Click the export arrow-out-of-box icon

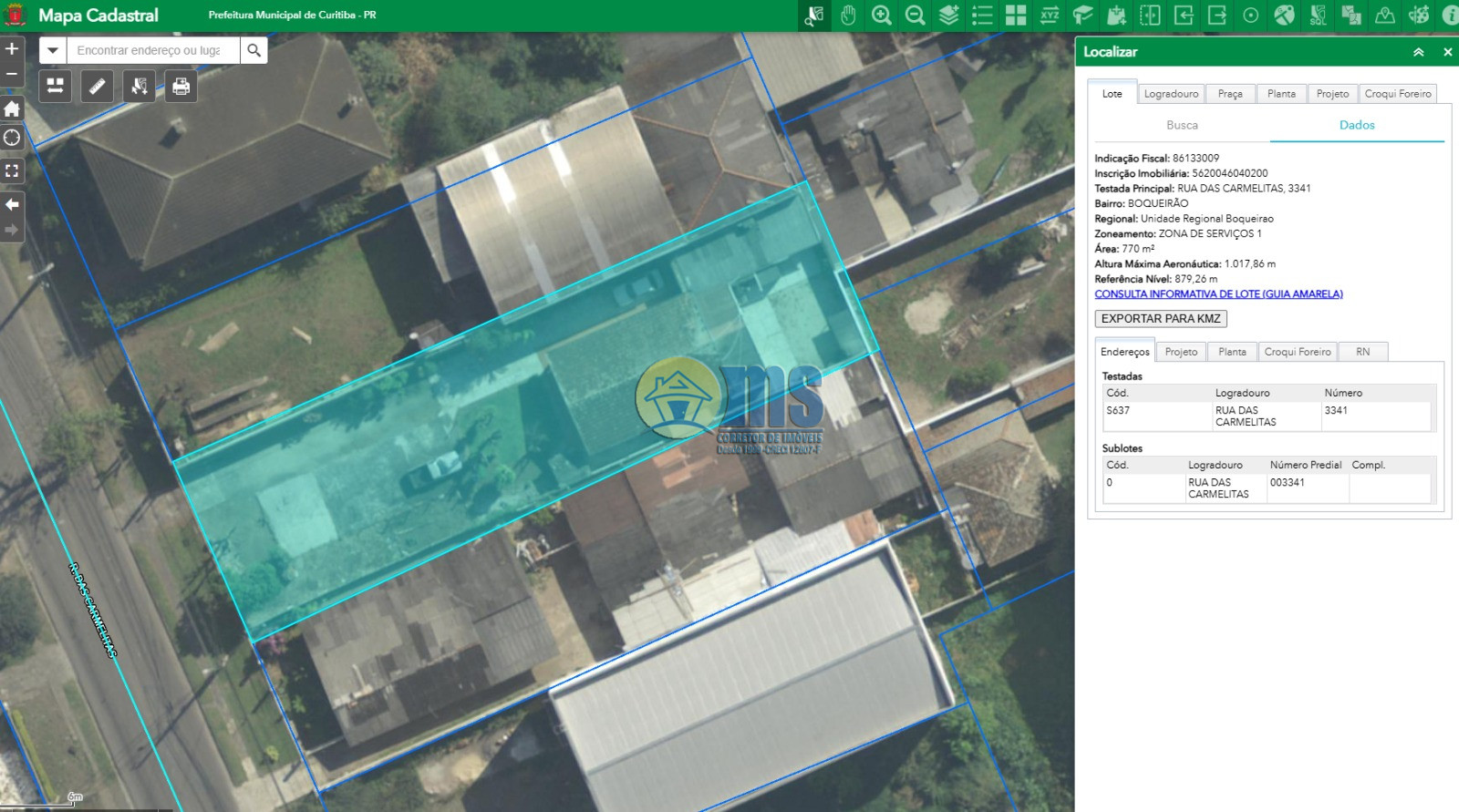[x=1217, y=15]
